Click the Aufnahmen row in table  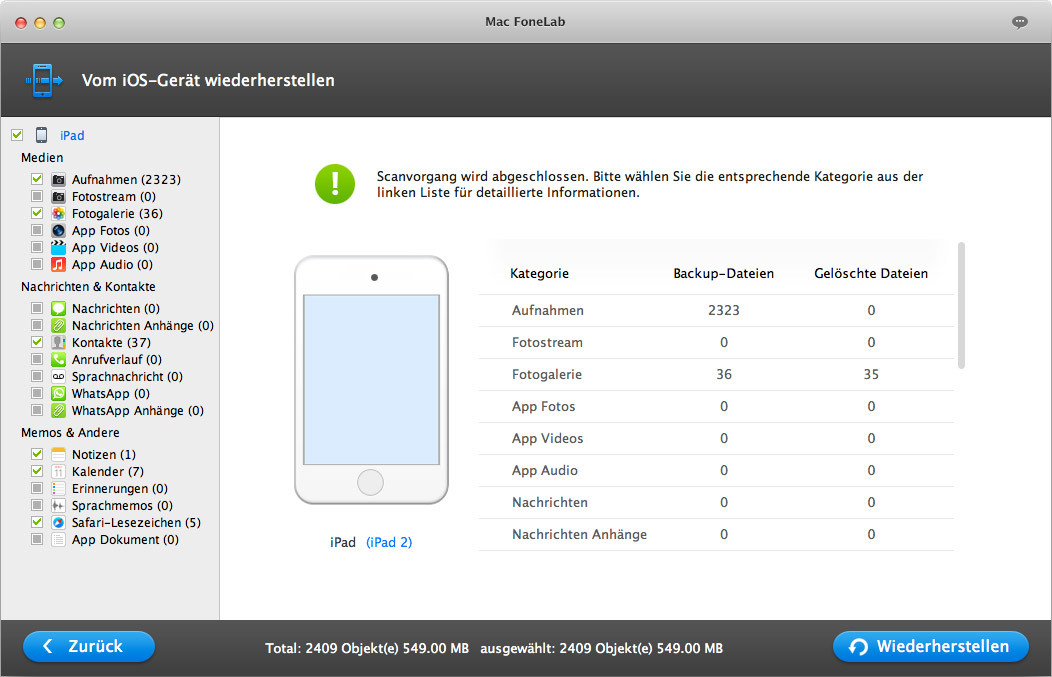tap(716, 311)
